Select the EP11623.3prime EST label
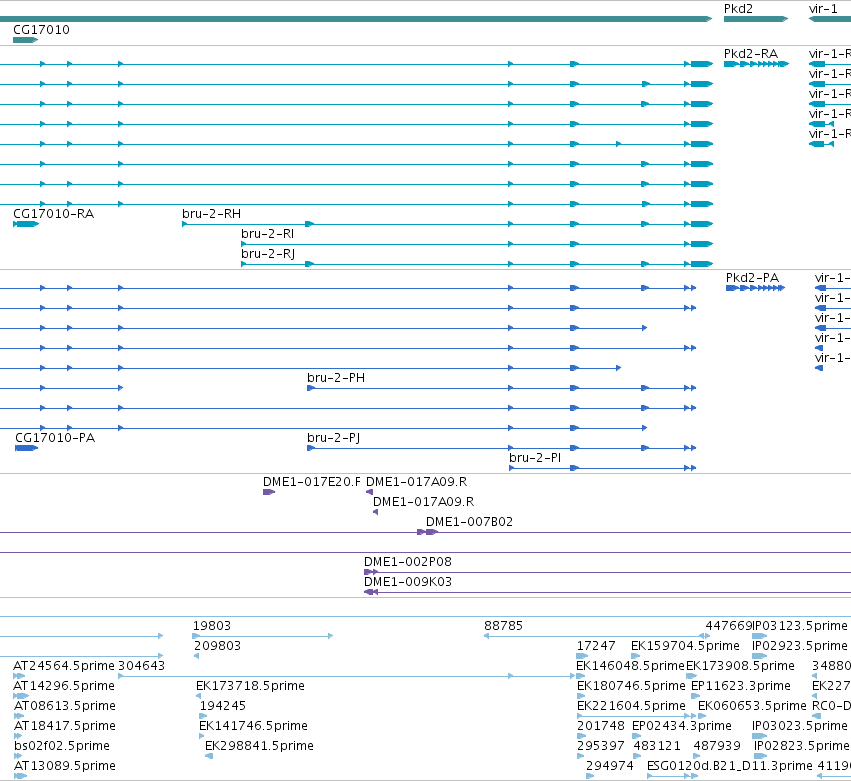The image size is (851, 781). coord(740,686)
